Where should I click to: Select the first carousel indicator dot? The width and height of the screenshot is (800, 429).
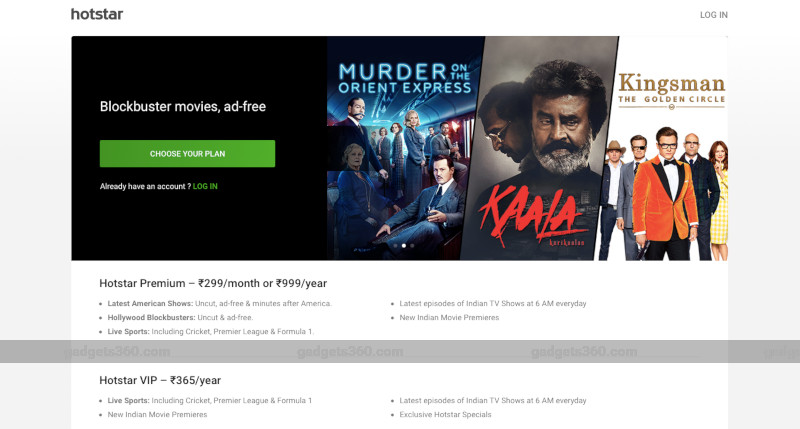[x=395, y=246]
